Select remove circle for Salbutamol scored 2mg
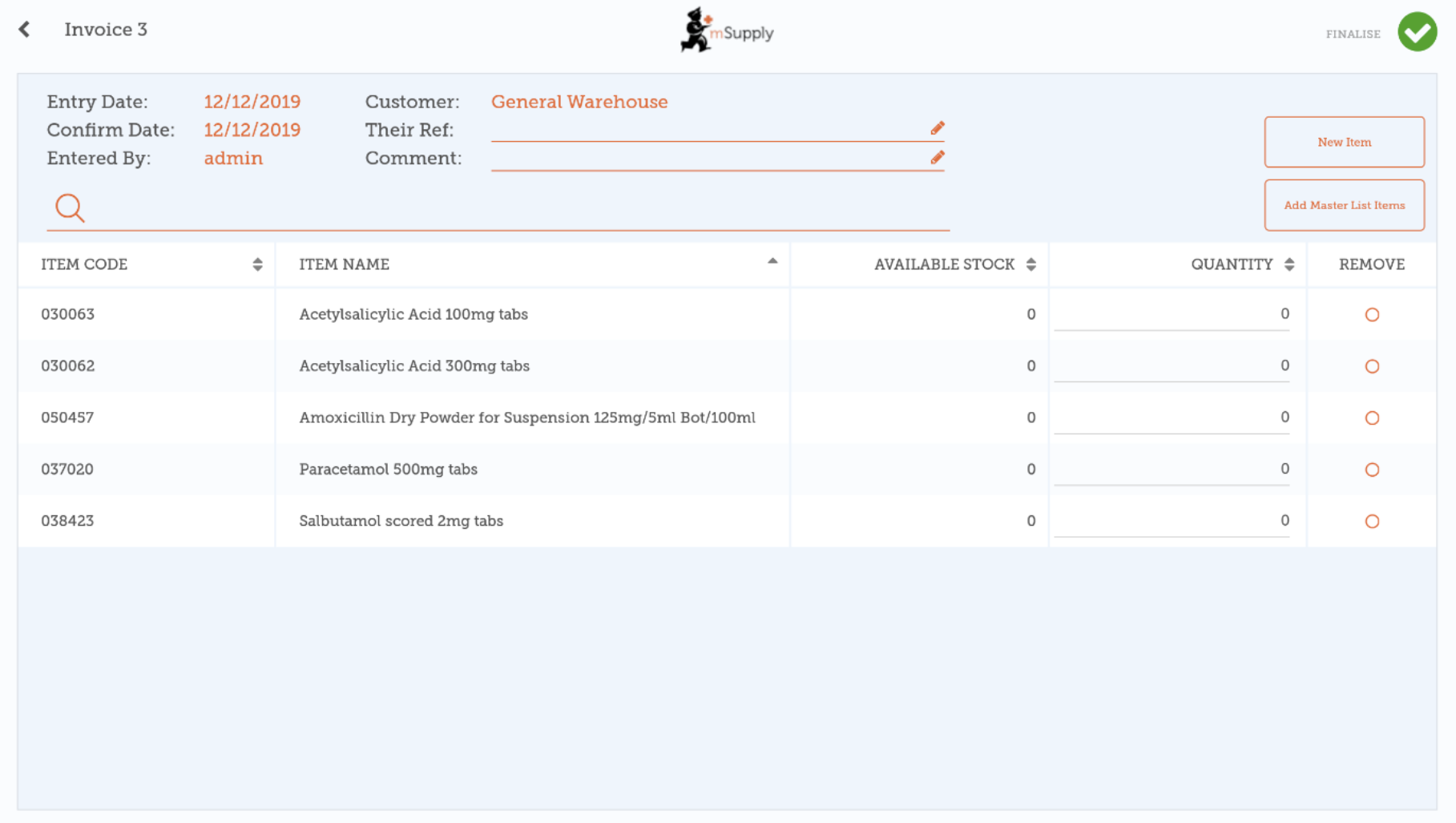 (1372, 522)
